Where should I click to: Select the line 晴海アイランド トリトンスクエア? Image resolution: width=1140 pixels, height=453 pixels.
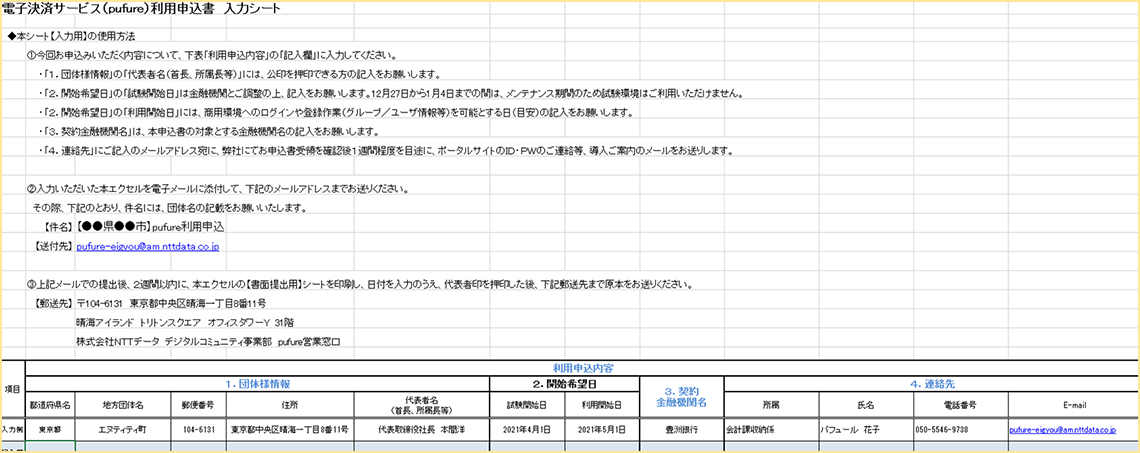(185, 322)
